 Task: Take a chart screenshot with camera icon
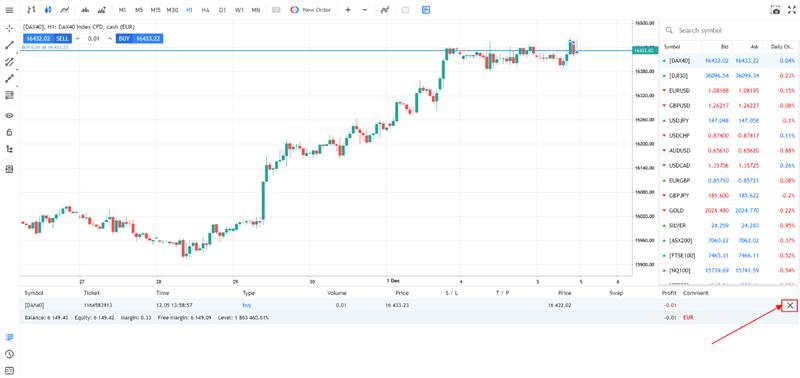(x=776, y=10)
